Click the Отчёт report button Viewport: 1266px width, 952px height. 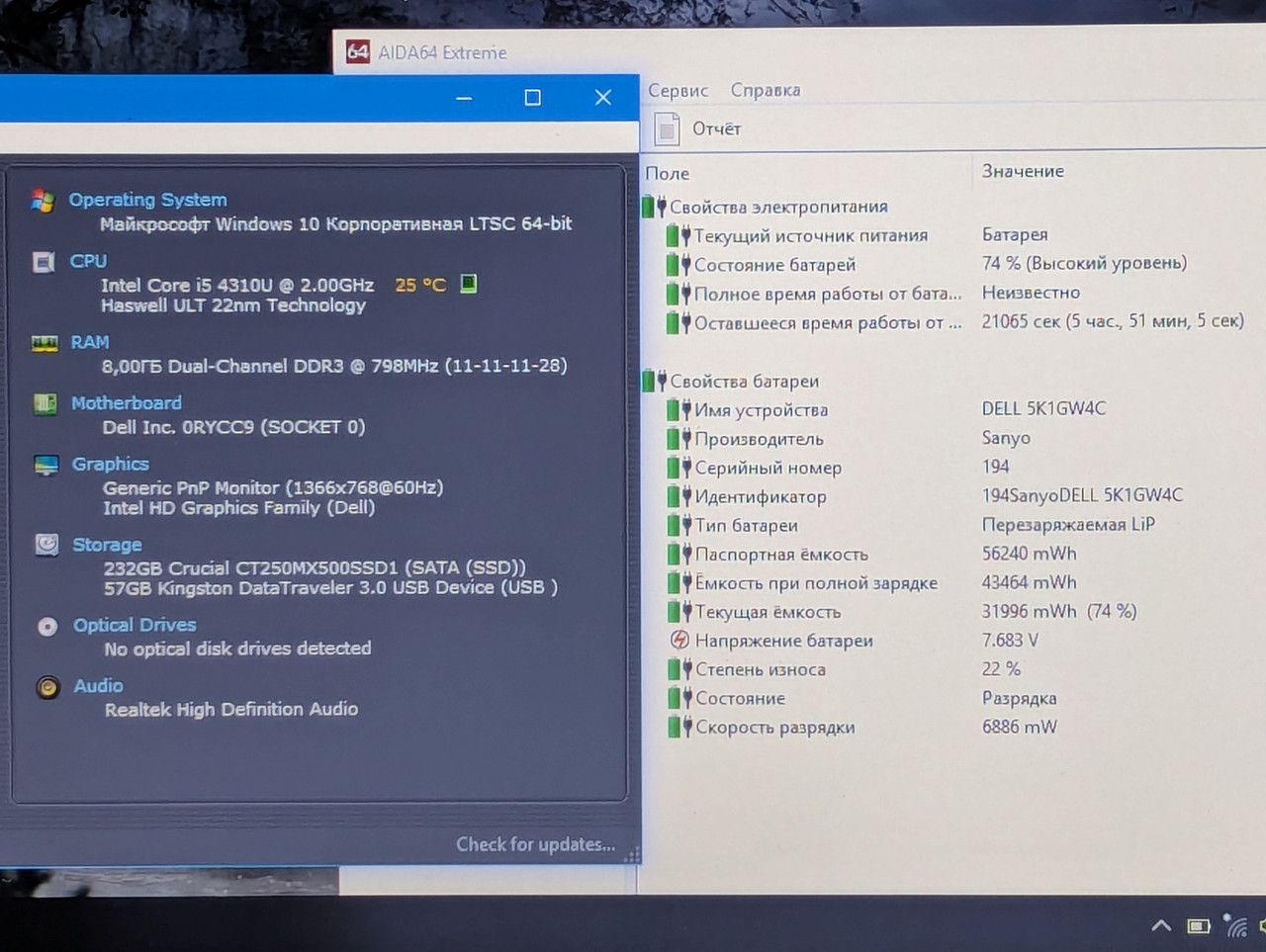[x=698, y=129]
